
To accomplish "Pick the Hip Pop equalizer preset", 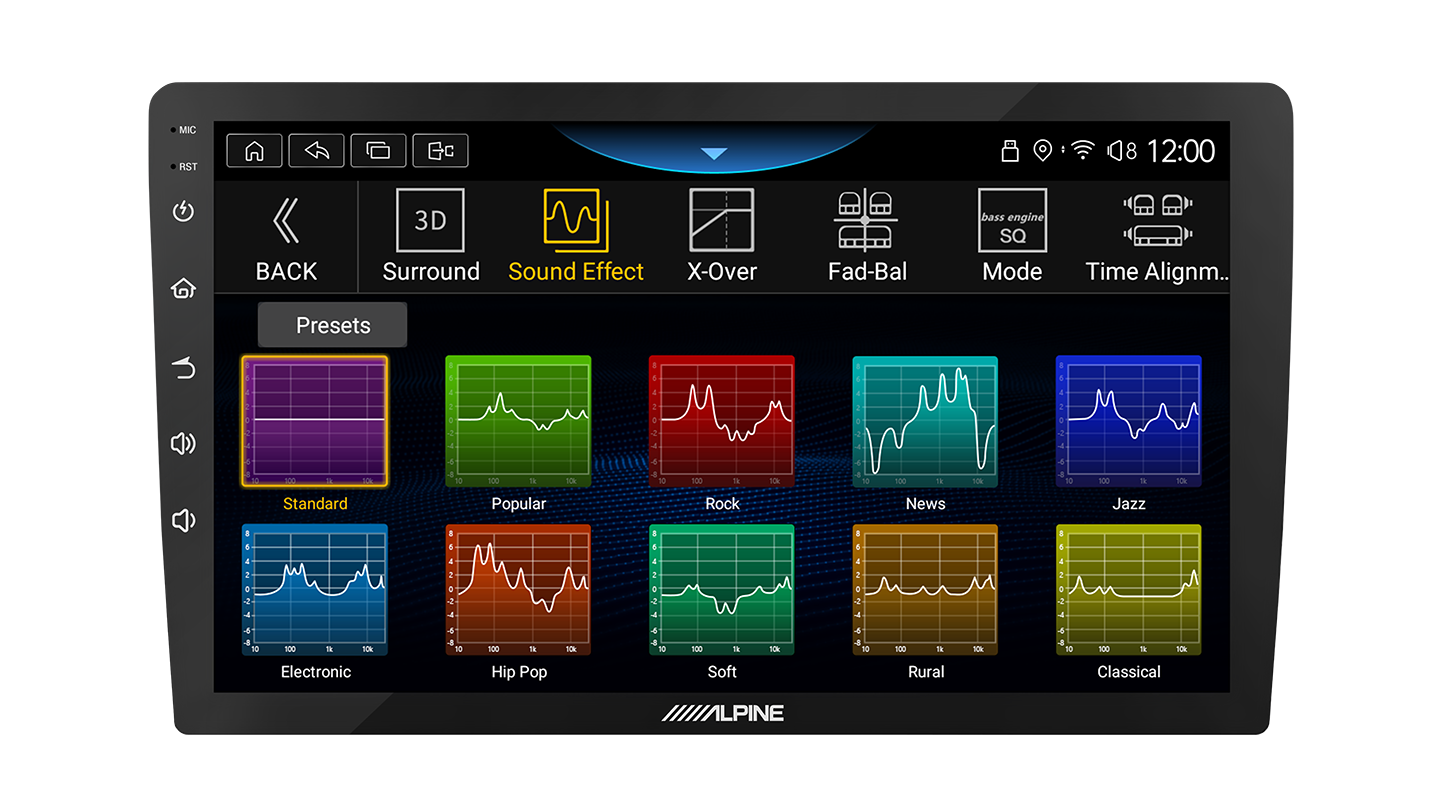I will [x=518, y=590].
